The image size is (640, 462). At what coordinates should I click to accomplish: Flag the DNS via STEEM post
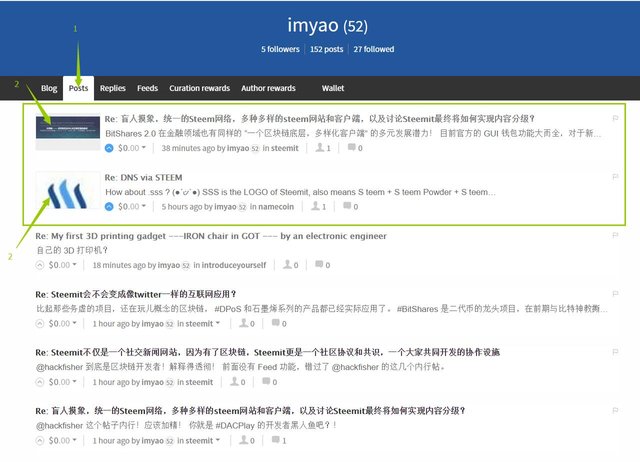(616, 177)
